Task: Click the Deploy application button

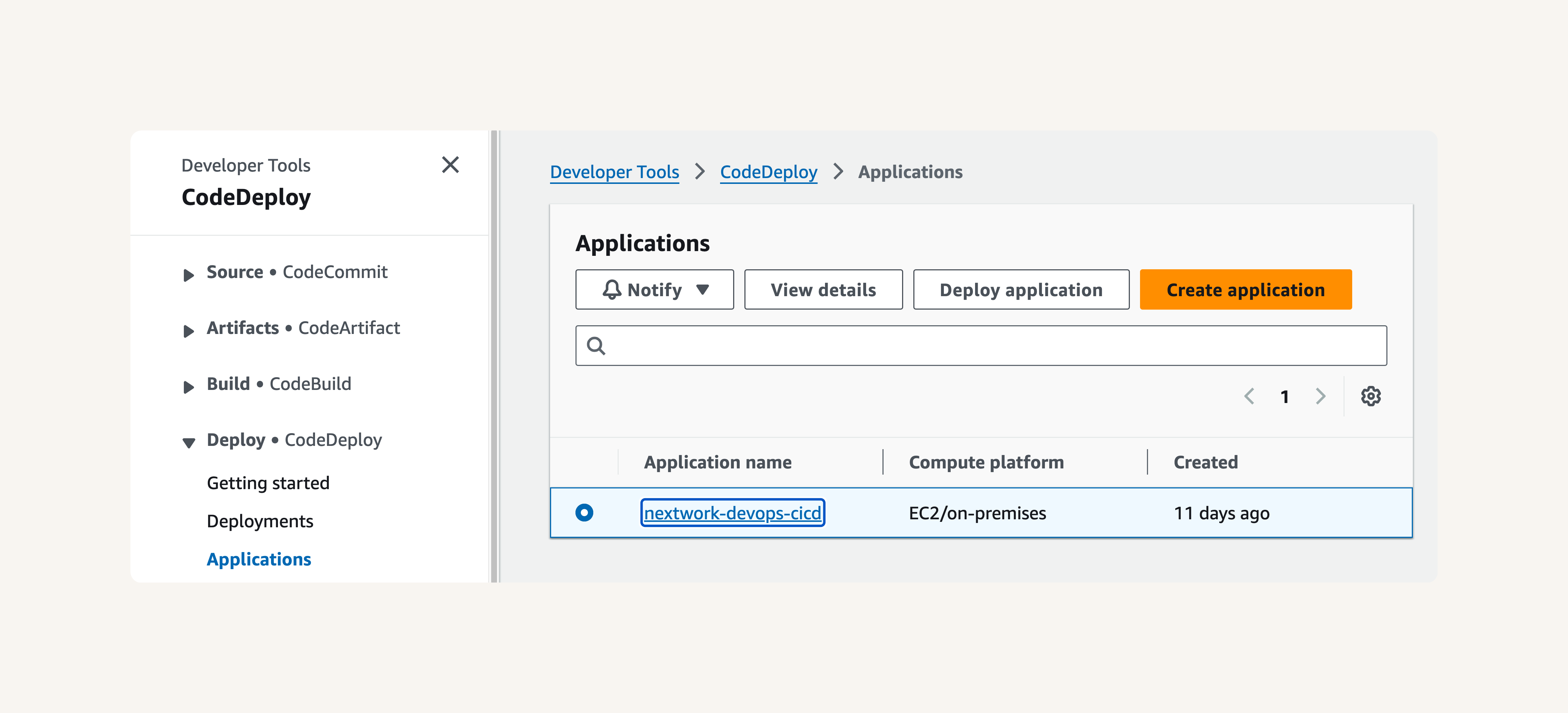Action: (1021, 289)
